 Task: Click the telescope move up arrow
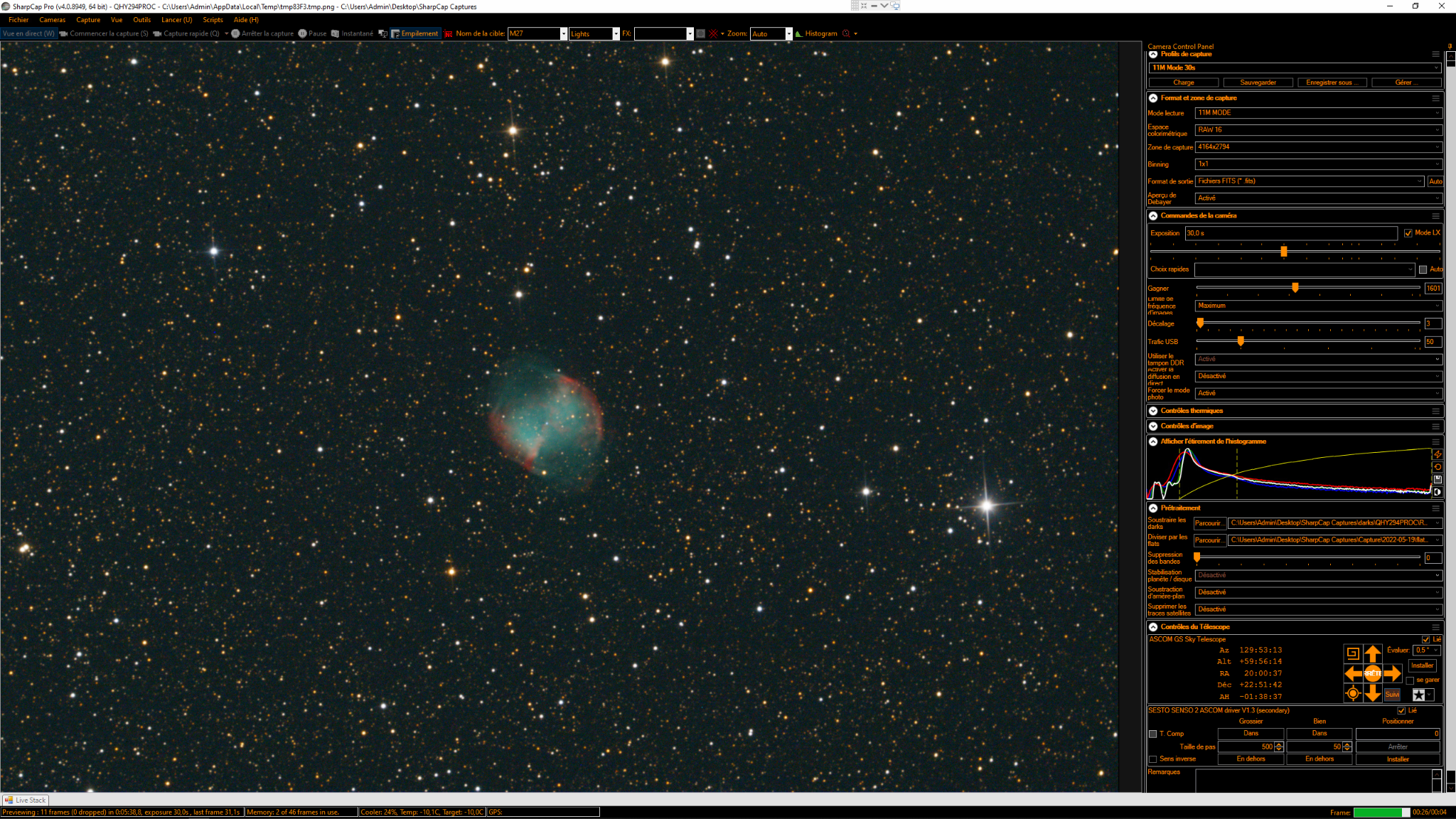pyautogui.click(x=1372, y=653)
